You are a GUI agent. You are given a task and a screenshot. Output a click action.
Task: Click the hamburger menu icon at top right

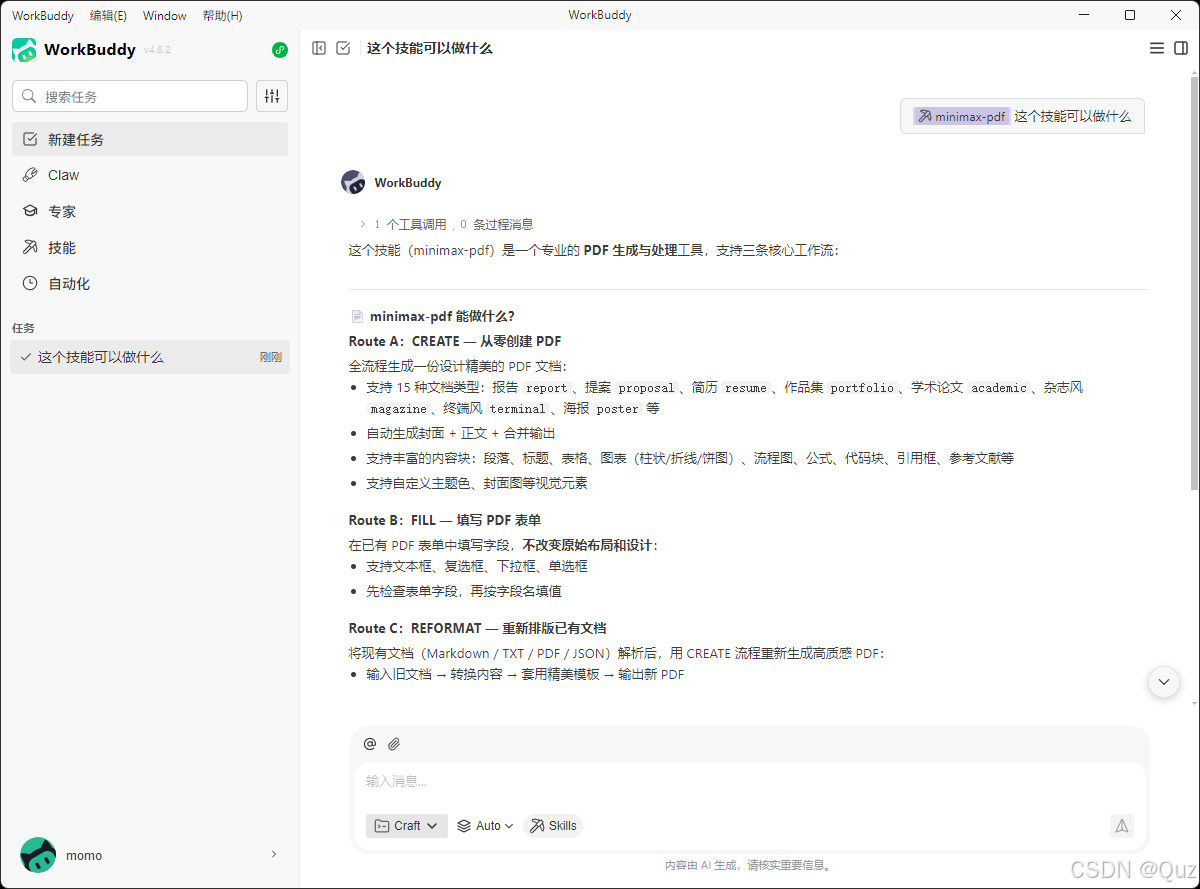[1156, 47]
